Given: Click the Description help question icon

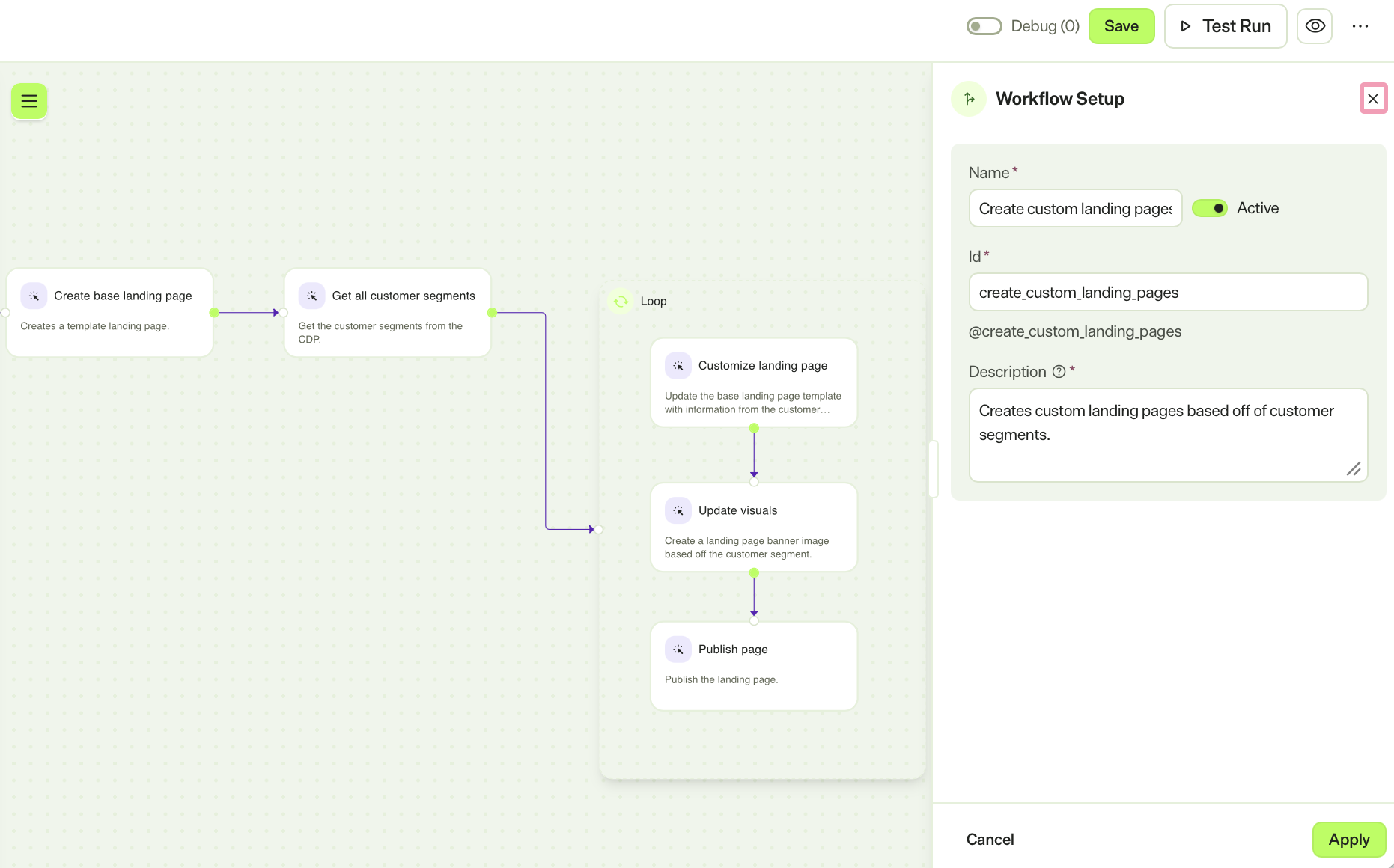Looking at the screenshot, I should tap(1059, 372).
